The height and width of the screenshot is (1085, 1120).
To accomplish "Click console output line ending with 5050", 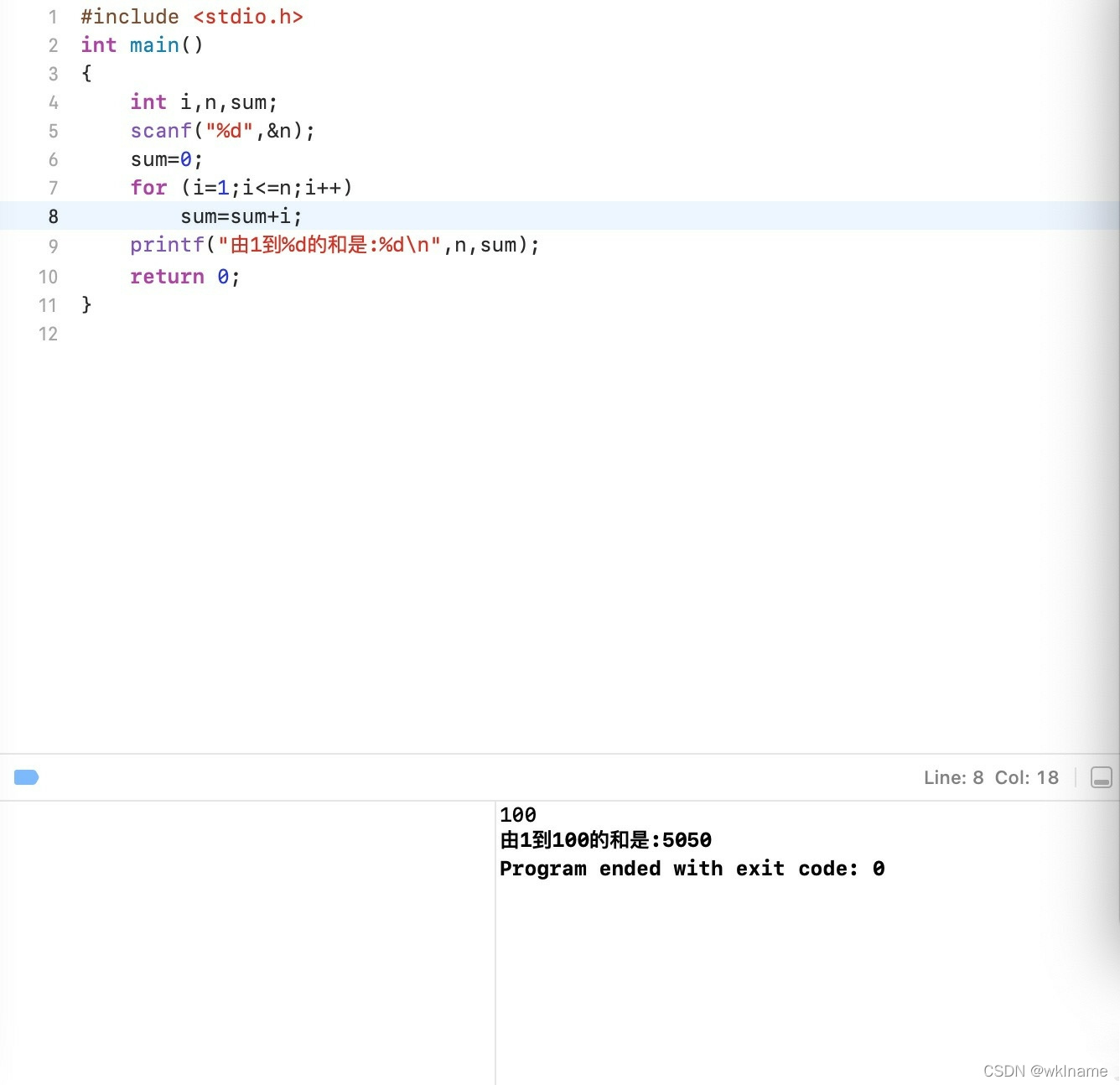I will [x=605, y=839].
